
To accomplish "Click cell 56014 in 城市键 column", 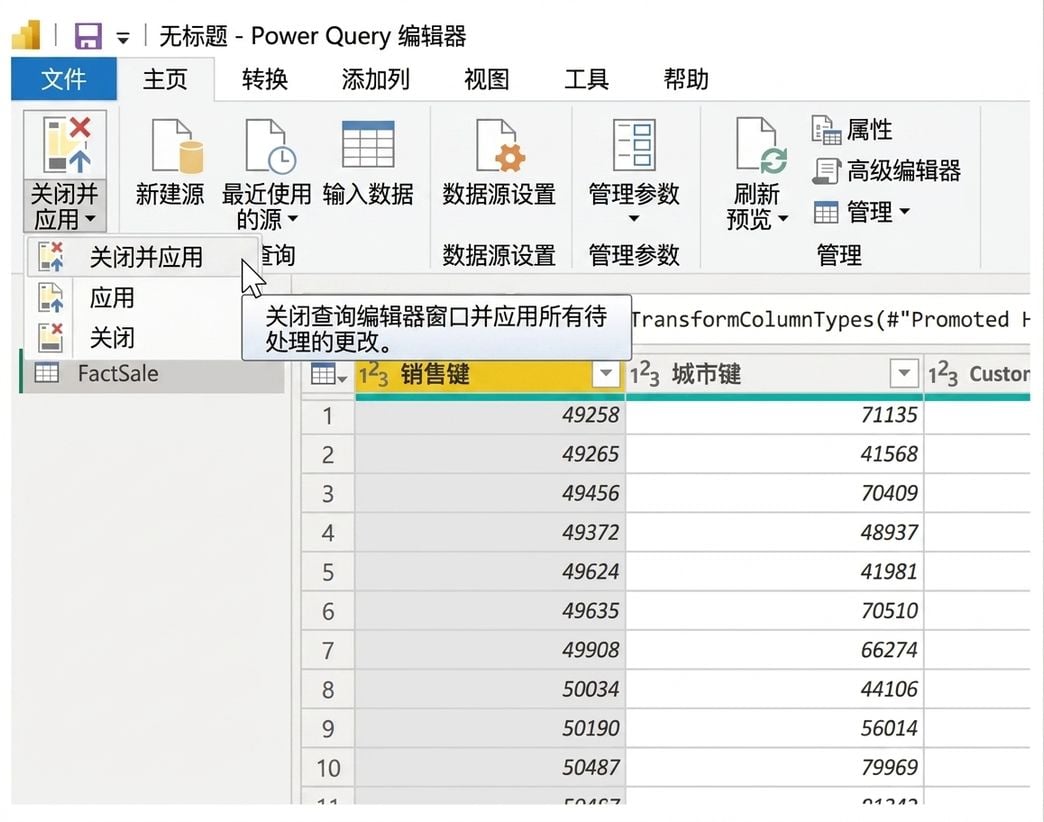I will [774, 729].
